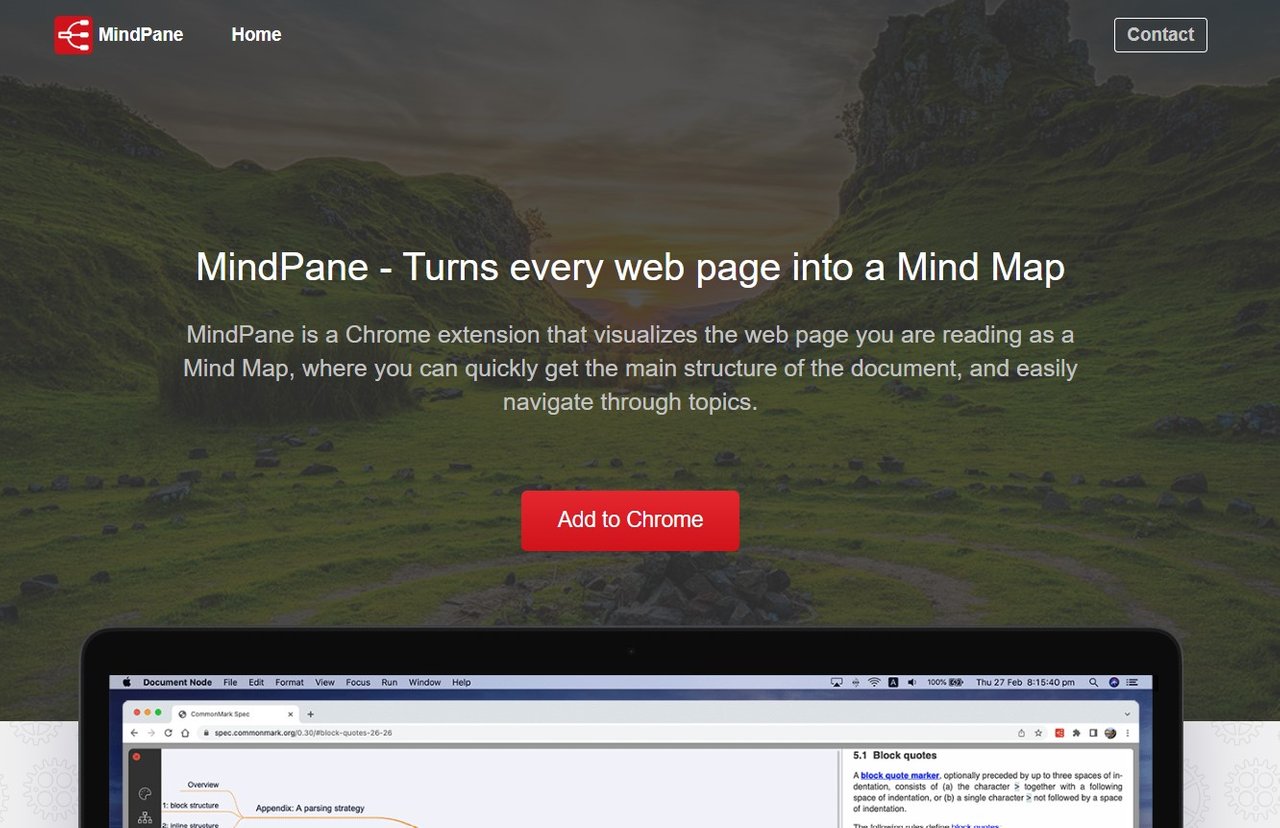Select 'Appendix: A parsing strategy' node
The height and width of the screenshot is (828, 1280).
[x=310, y=808]
